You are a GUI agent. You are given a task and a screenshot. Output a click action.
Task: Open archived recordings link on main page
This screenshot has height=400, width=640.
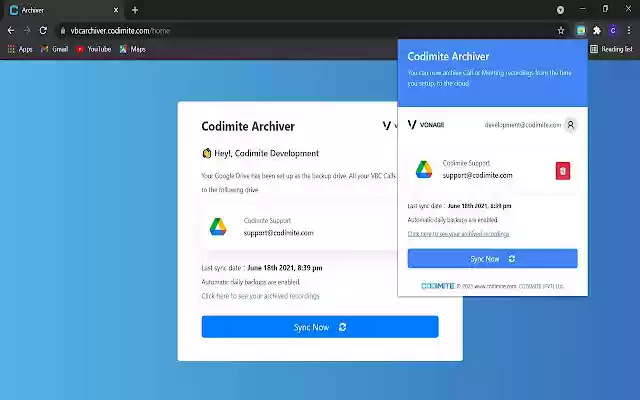260,296
